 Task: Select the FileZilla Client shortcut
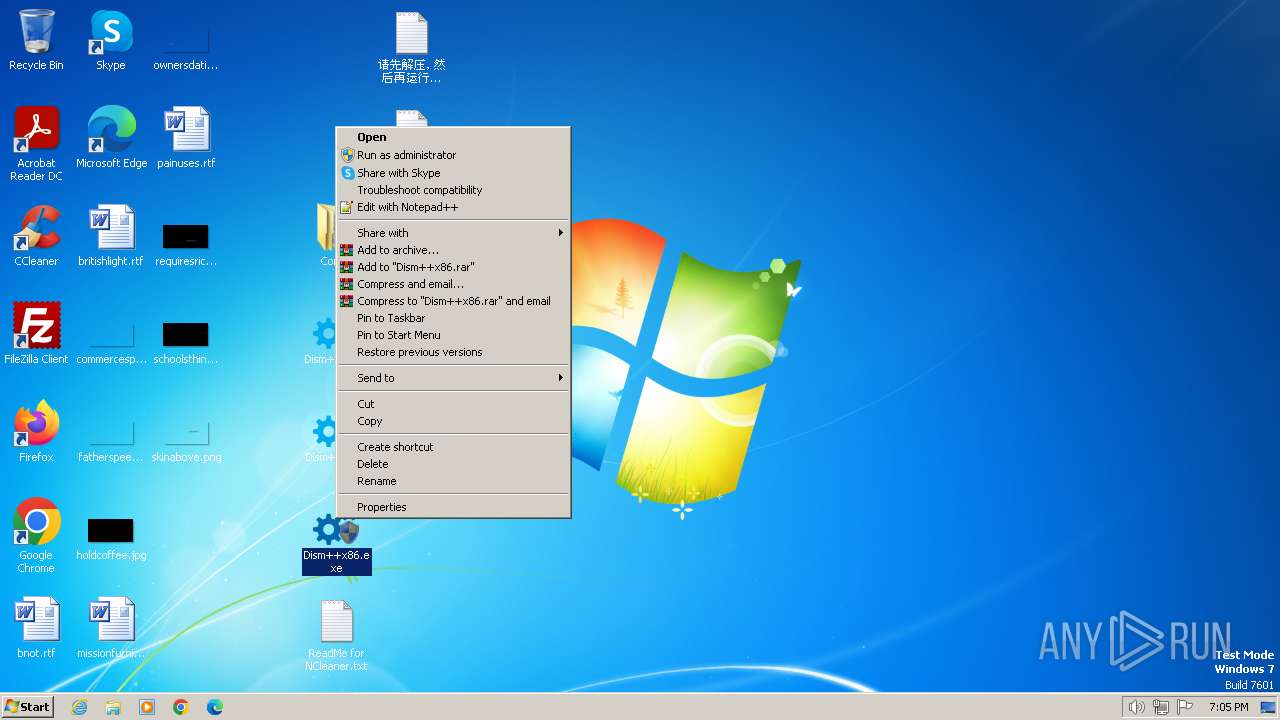(36, 334)
